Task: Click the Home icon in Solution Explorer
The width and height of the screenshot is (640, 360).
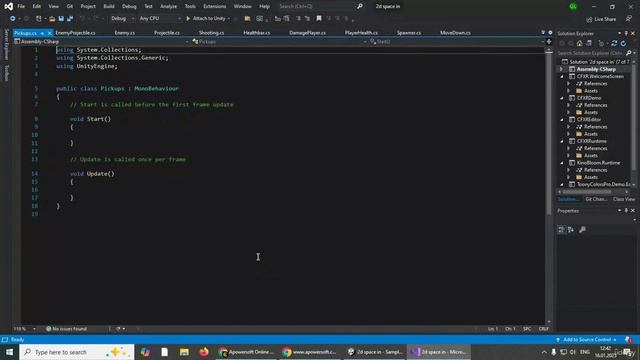Action: (x=580, y=43)
